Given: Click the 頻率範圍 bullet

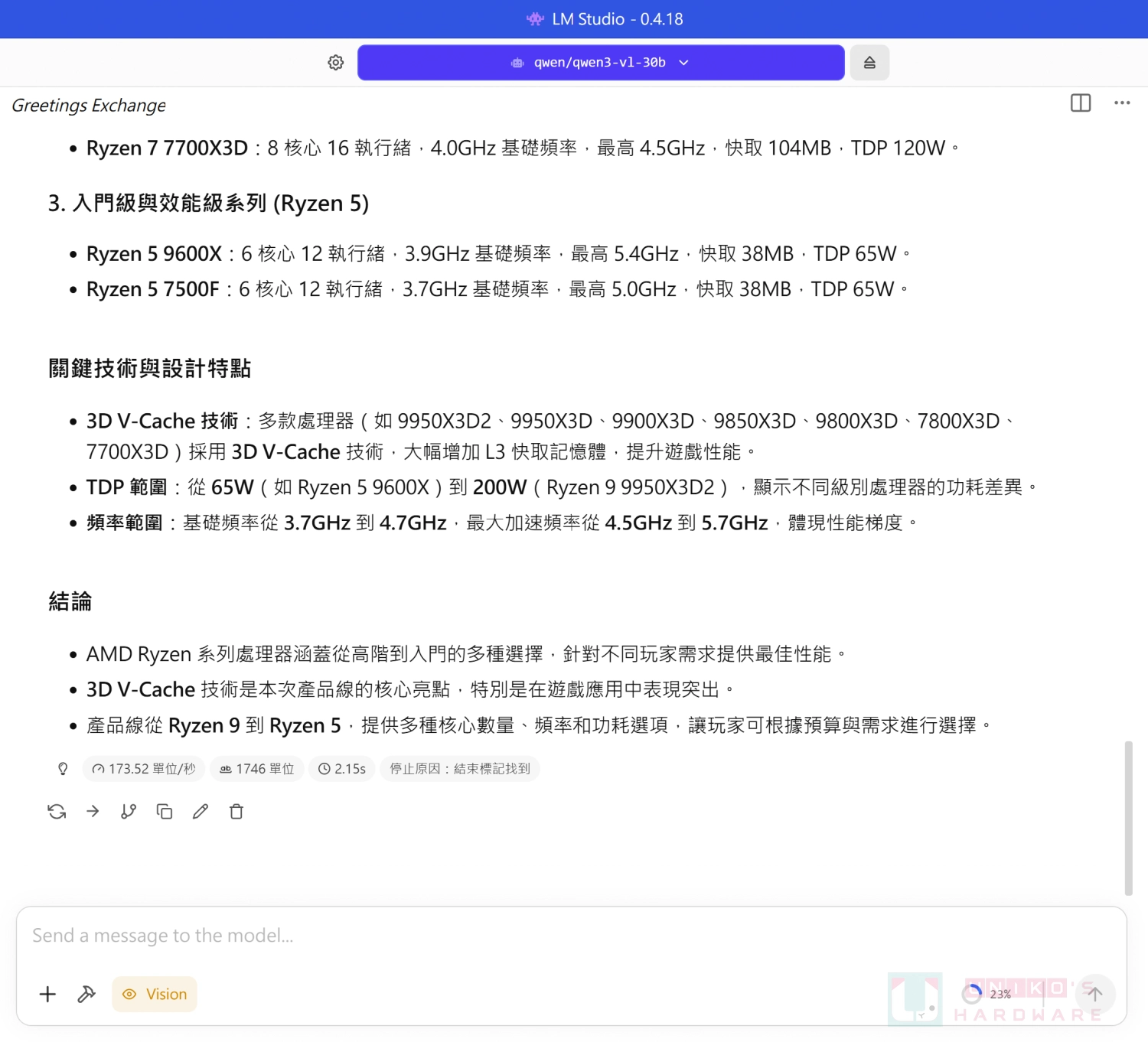Looking at the screenshot, I should tap(501, 523).
